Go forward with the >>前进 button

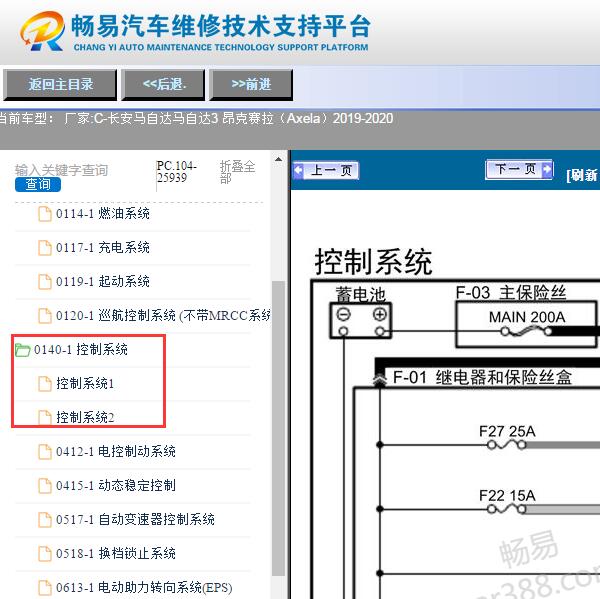coord(251,85)
